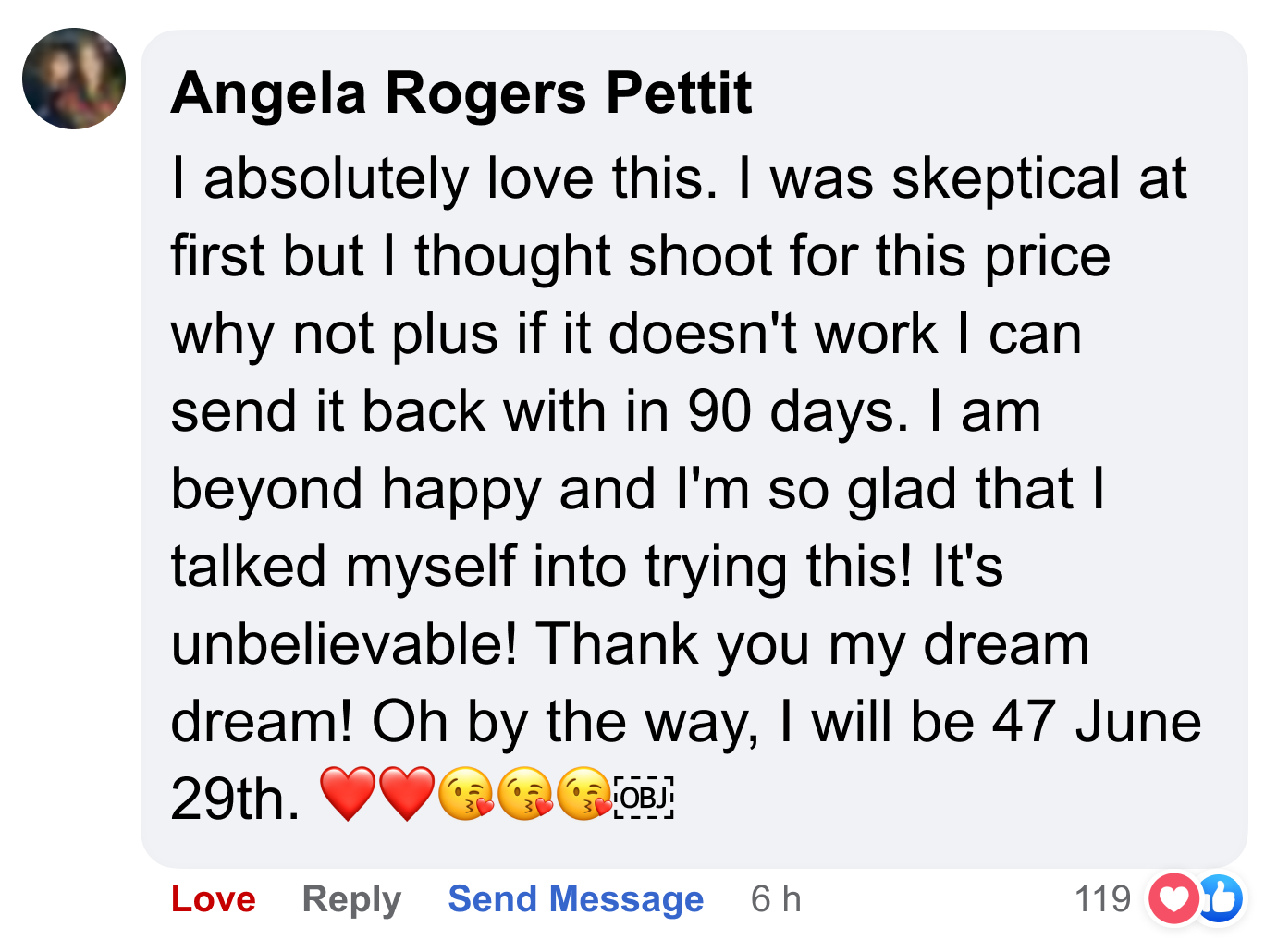
Task: Click the first kissing face emoji
Action: (466, 795)
